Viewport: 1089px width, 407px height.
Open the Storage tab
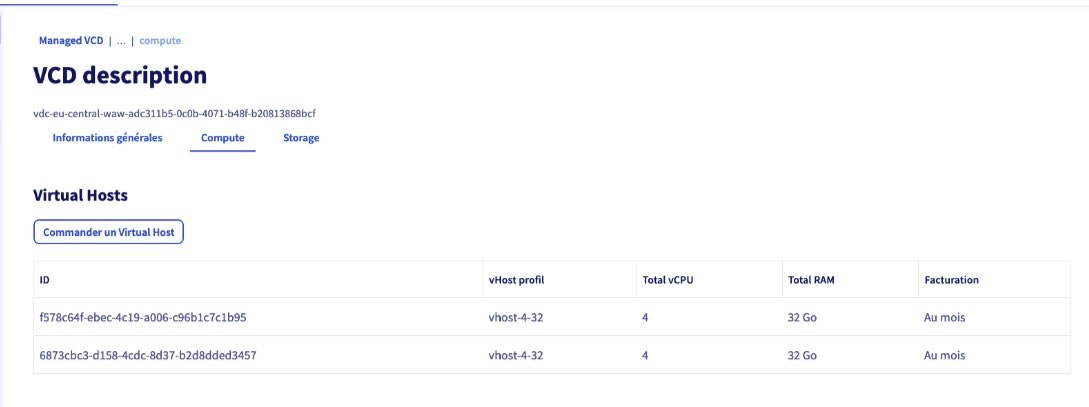click(301, 138)
